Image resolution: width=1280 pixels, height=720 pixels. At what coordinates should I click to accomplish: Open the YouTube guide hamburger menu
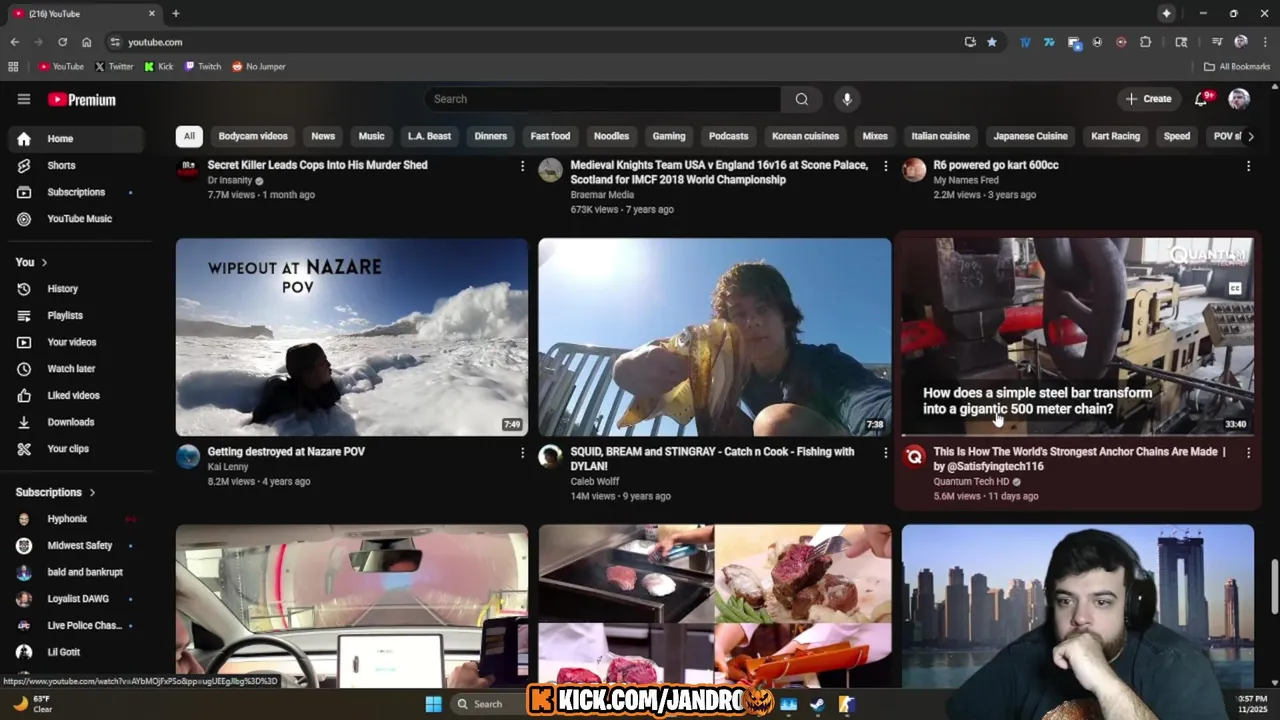[x=24, y=99]
